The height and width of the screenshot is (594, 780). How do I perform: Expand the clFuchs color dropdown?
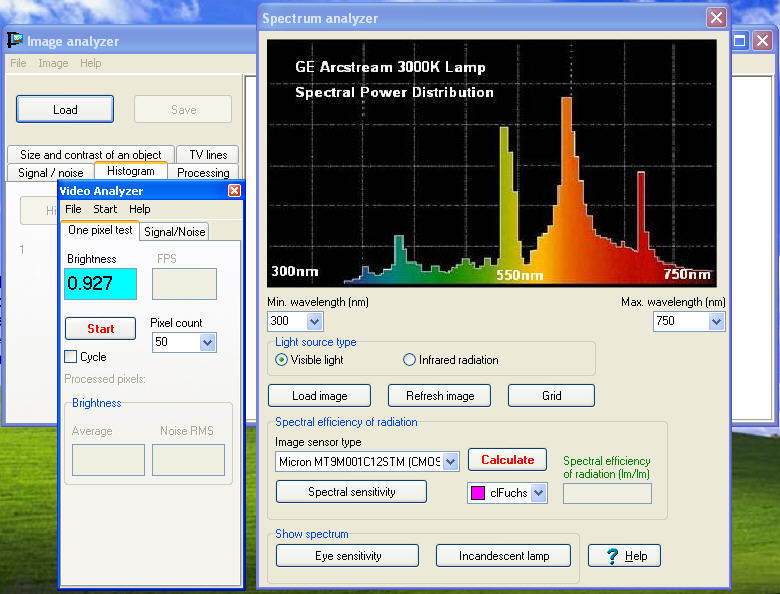[x=539, y=493]
